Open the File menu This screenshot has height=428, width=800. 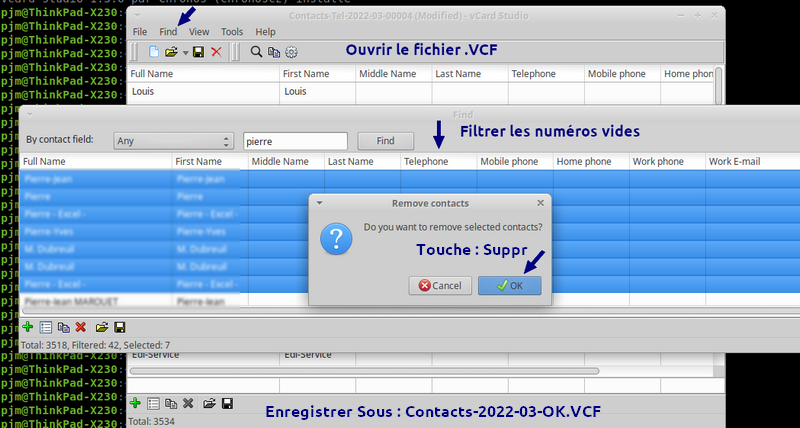[140, 32]
